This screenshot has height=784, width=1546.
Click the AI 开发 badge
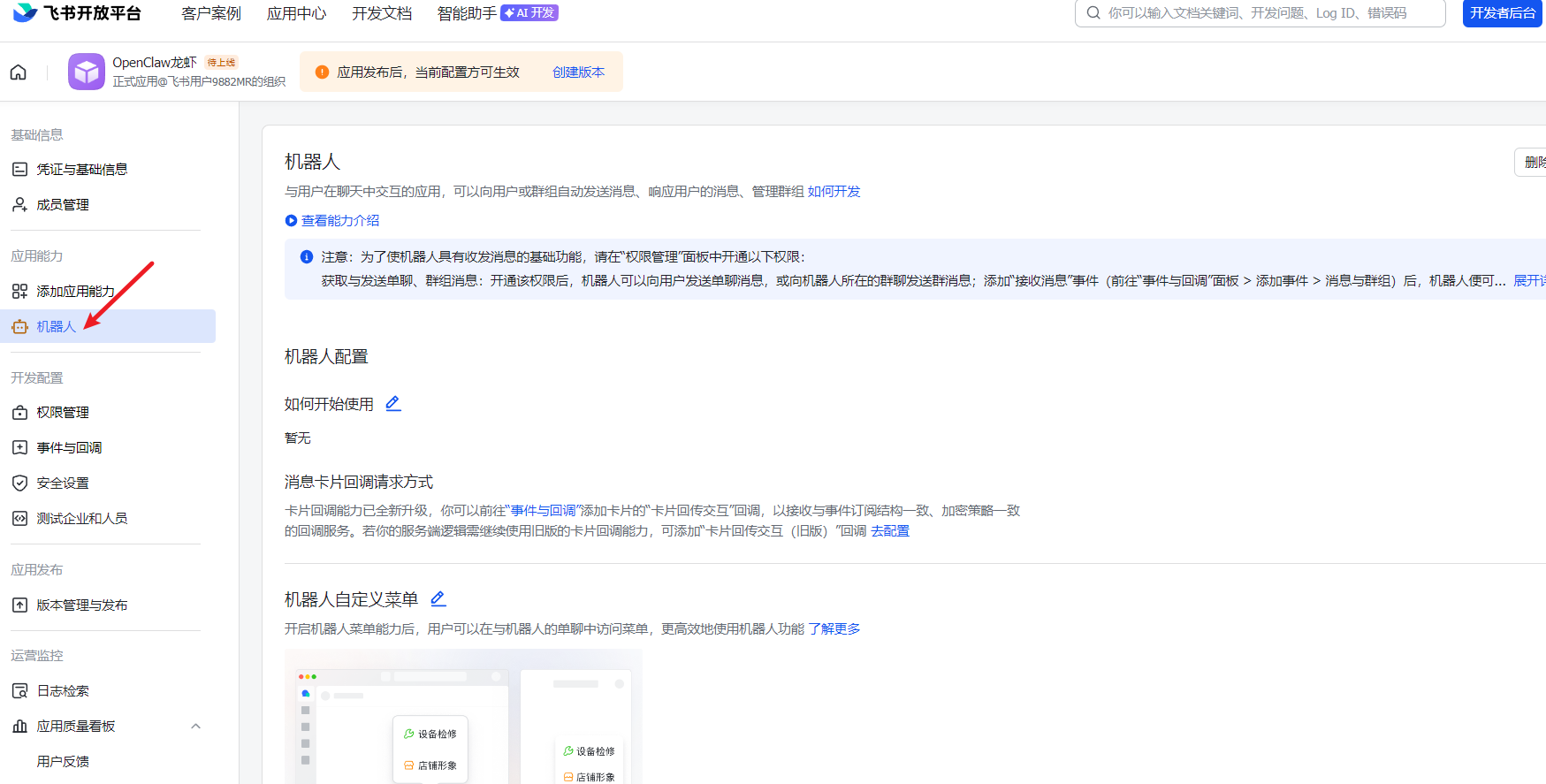(529, 13)
